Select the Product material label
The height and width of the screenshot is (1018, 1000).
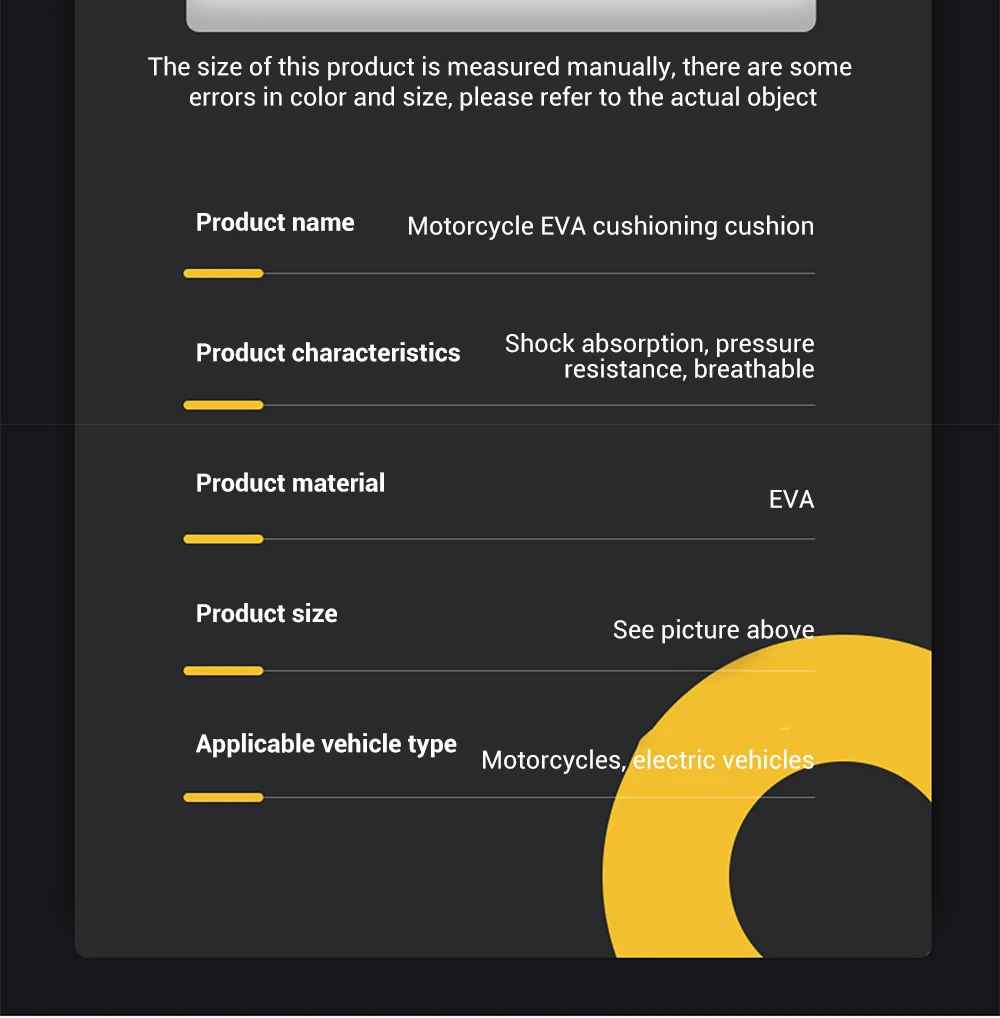click(290, 483)
